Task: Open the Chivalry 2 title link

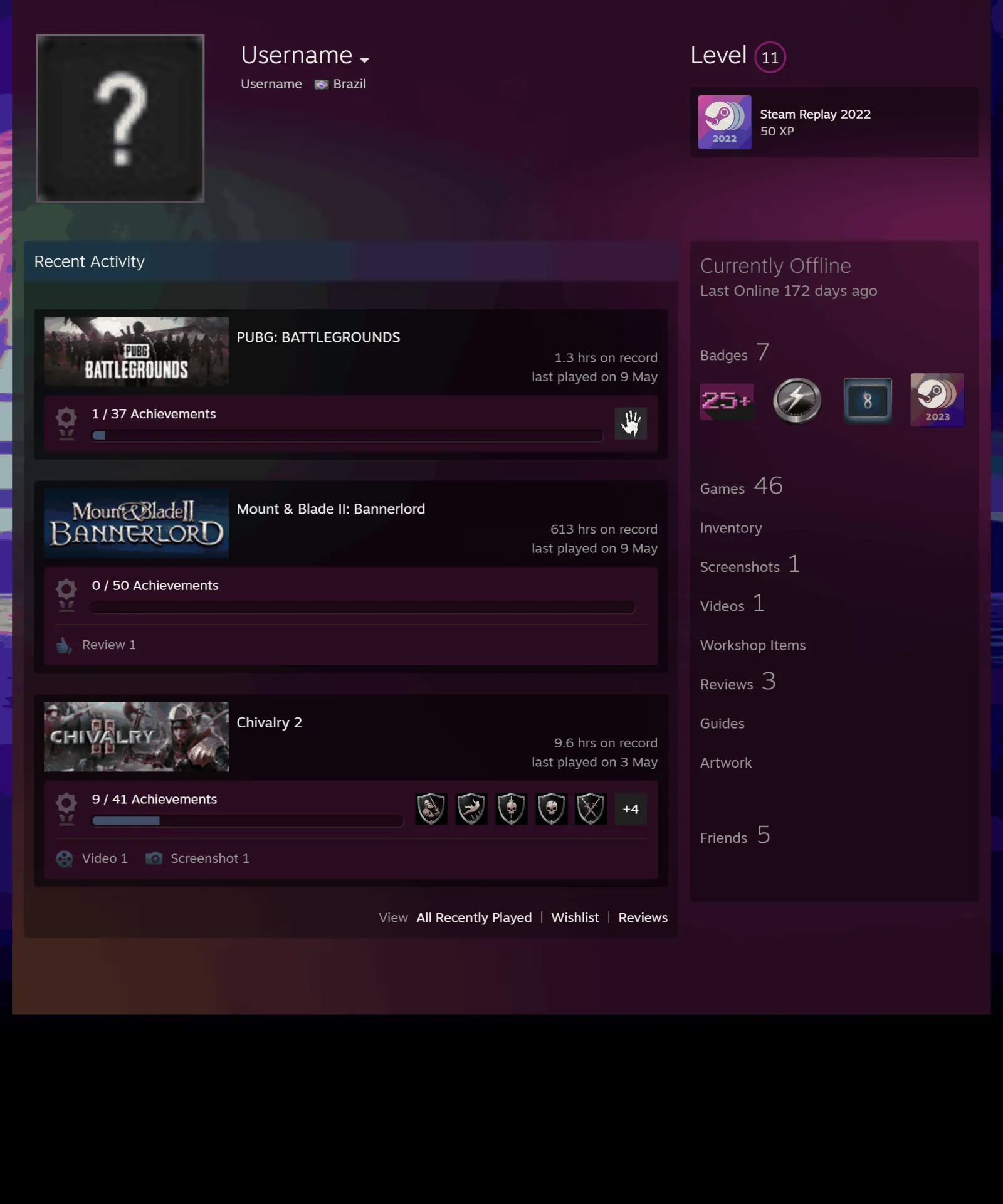Action: (x=269, y=722)
